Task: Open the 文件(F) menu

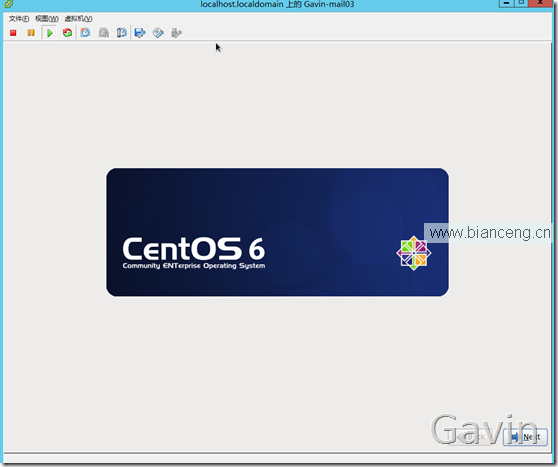Action: [x=19, y=19]
